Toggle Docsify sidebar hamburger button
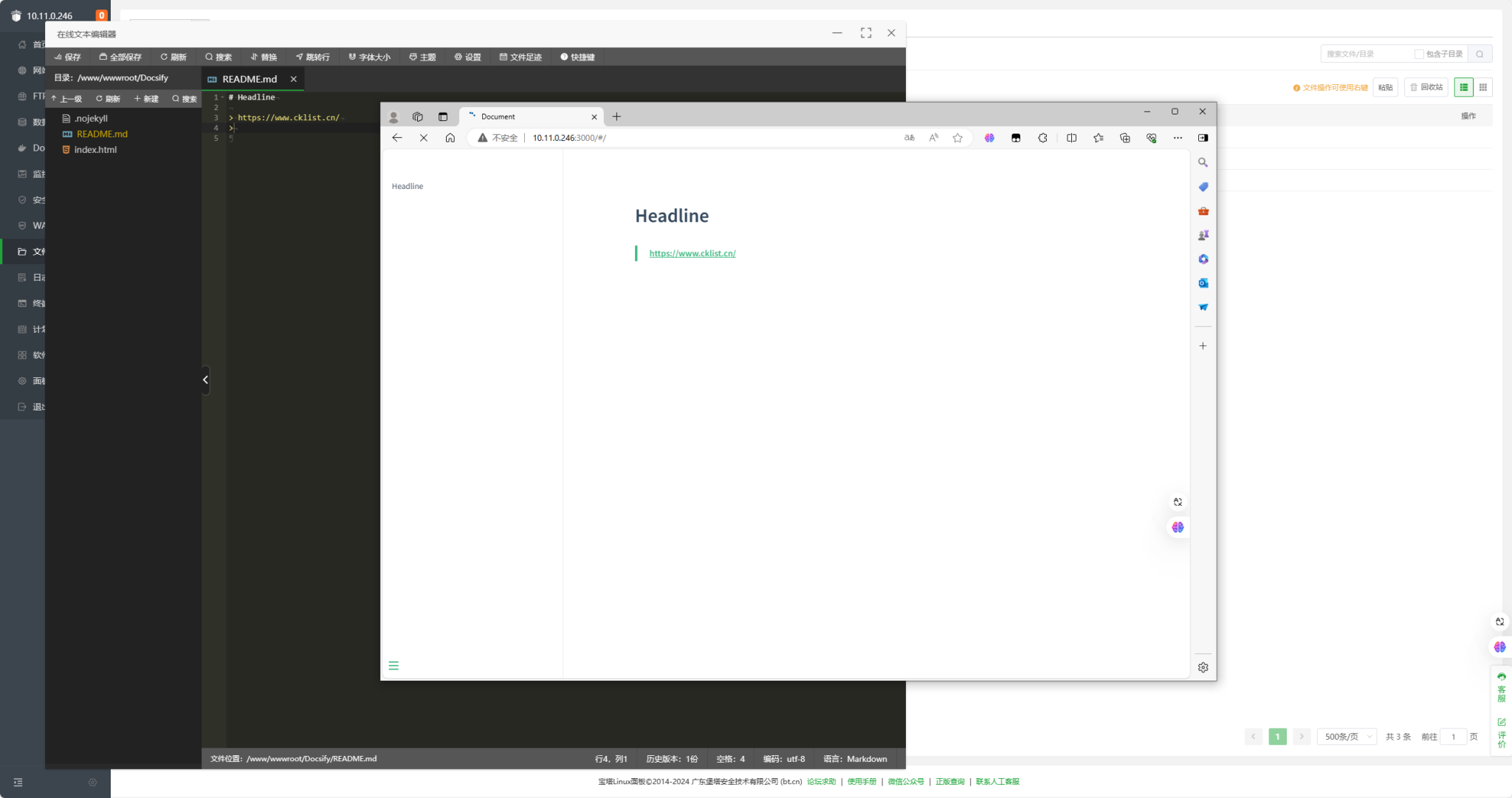The width and height of the screenshot is (1512, 798). pyautogui.click(x=394, y=666)
